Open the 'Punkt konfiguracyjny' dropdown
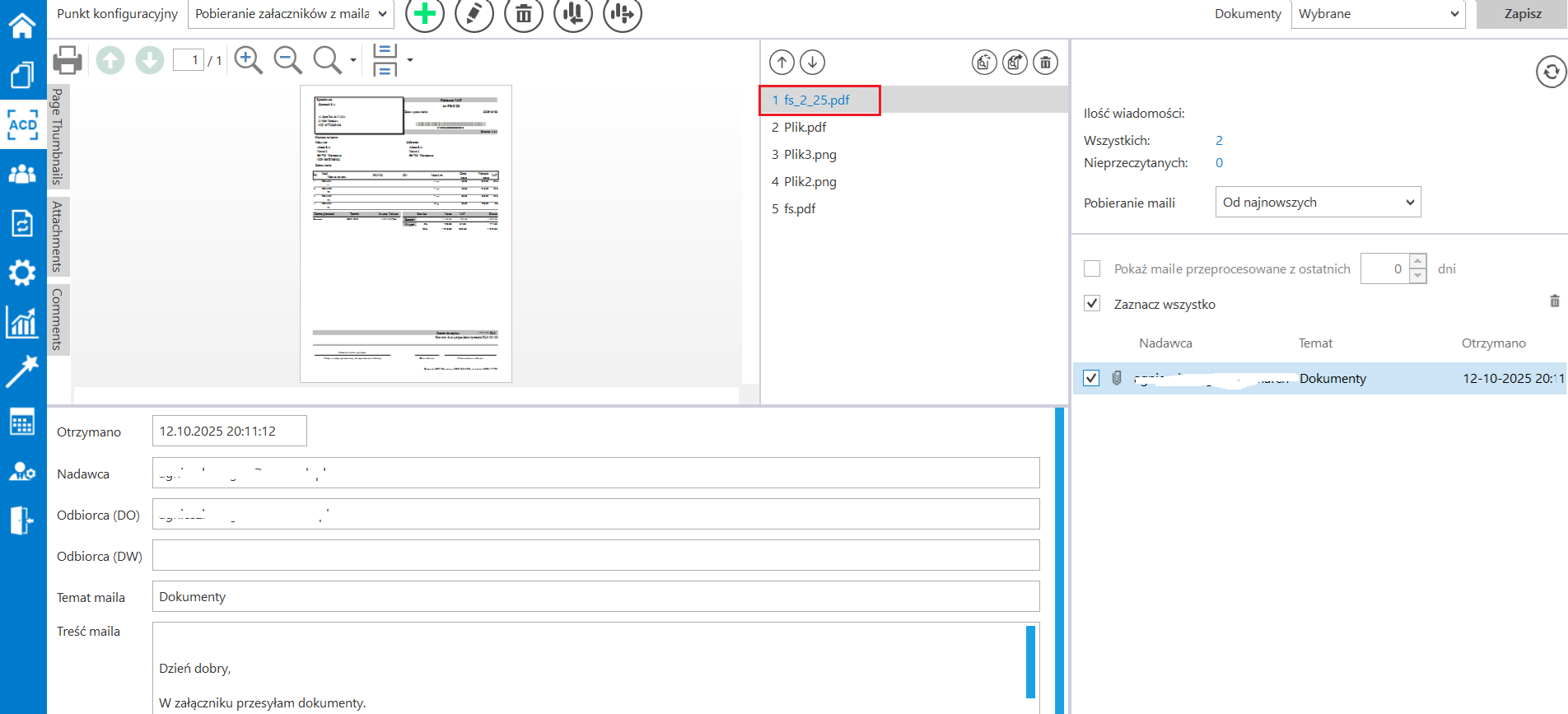 tap(292, 14)
